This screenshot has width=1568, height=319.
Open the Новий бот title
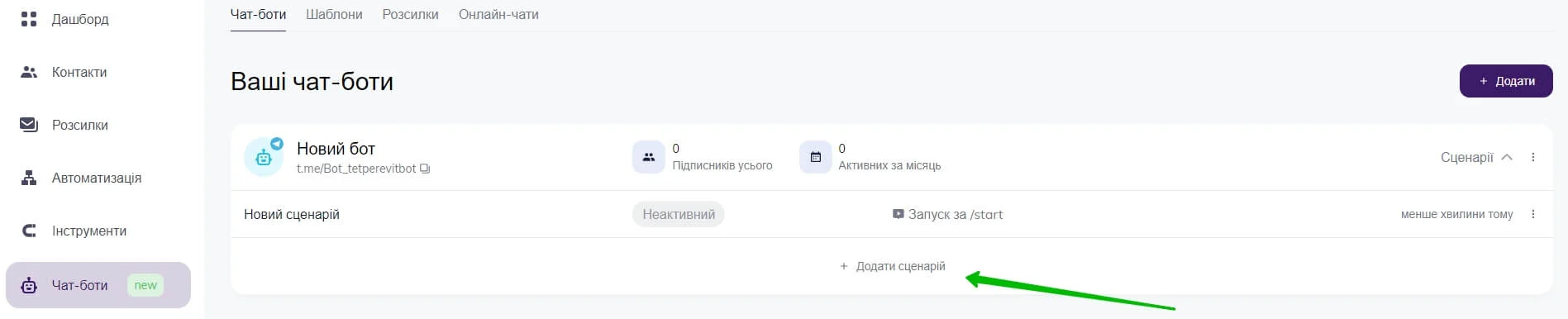click(336, 149)
